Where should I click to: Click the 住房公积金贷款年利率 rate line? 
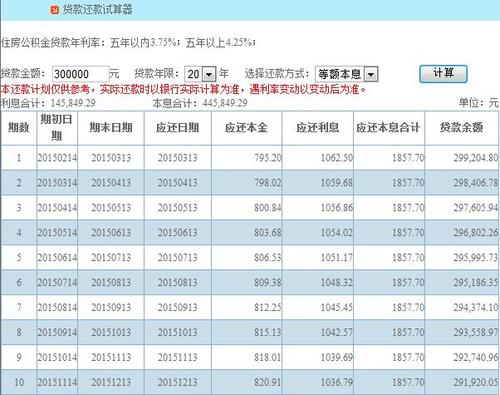[x=128, y=43]
